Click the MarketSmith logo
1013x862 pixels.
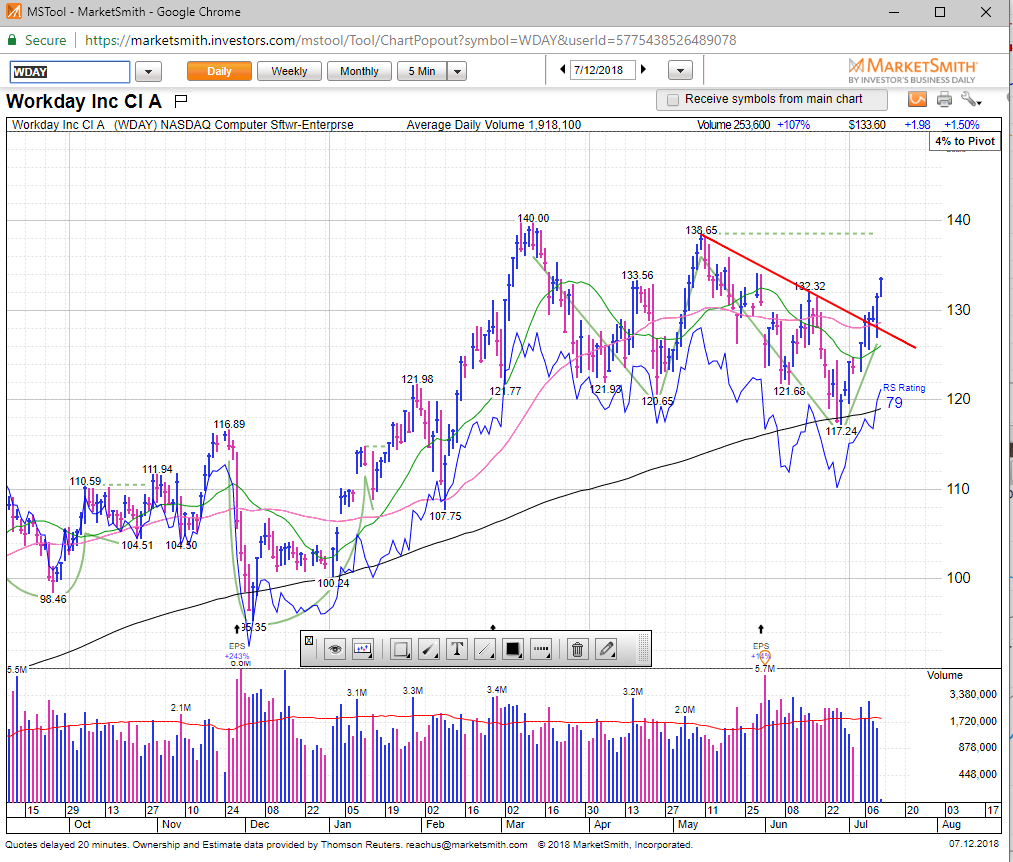click(912, 70)
